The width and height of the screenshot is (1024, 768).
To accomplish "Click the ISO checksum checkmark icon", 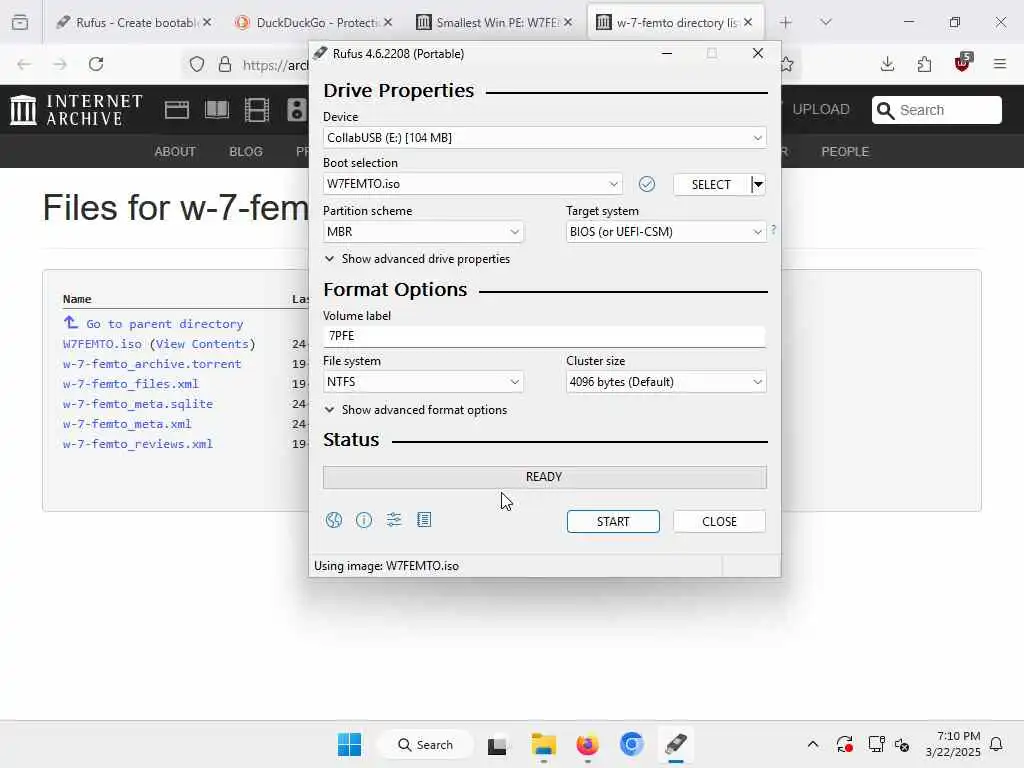I will click(647, 184).
